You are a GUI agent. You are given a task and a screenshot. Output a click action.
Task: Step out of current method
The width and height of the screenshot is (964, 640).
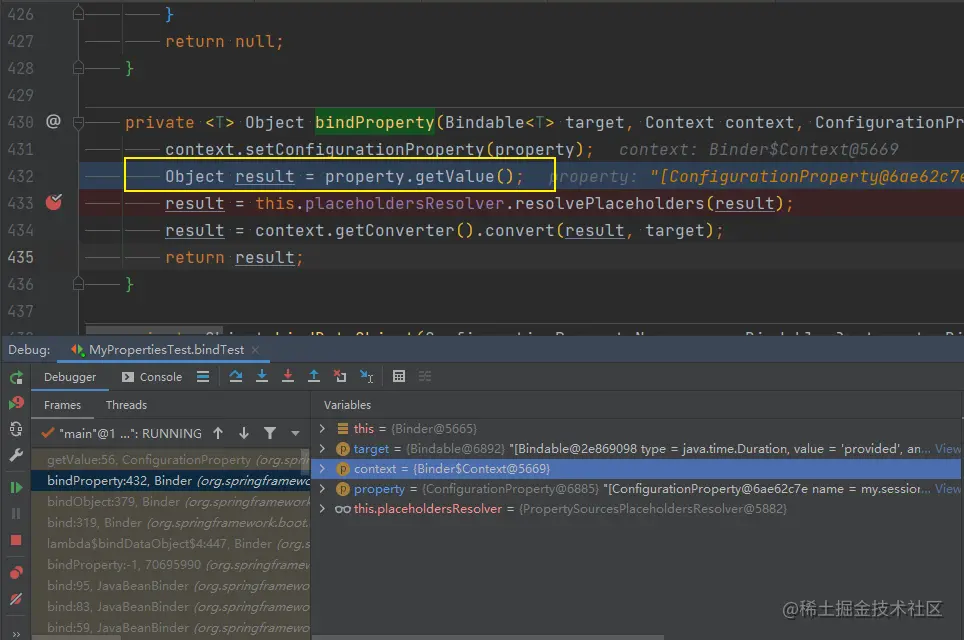click(x=314, y=376)
